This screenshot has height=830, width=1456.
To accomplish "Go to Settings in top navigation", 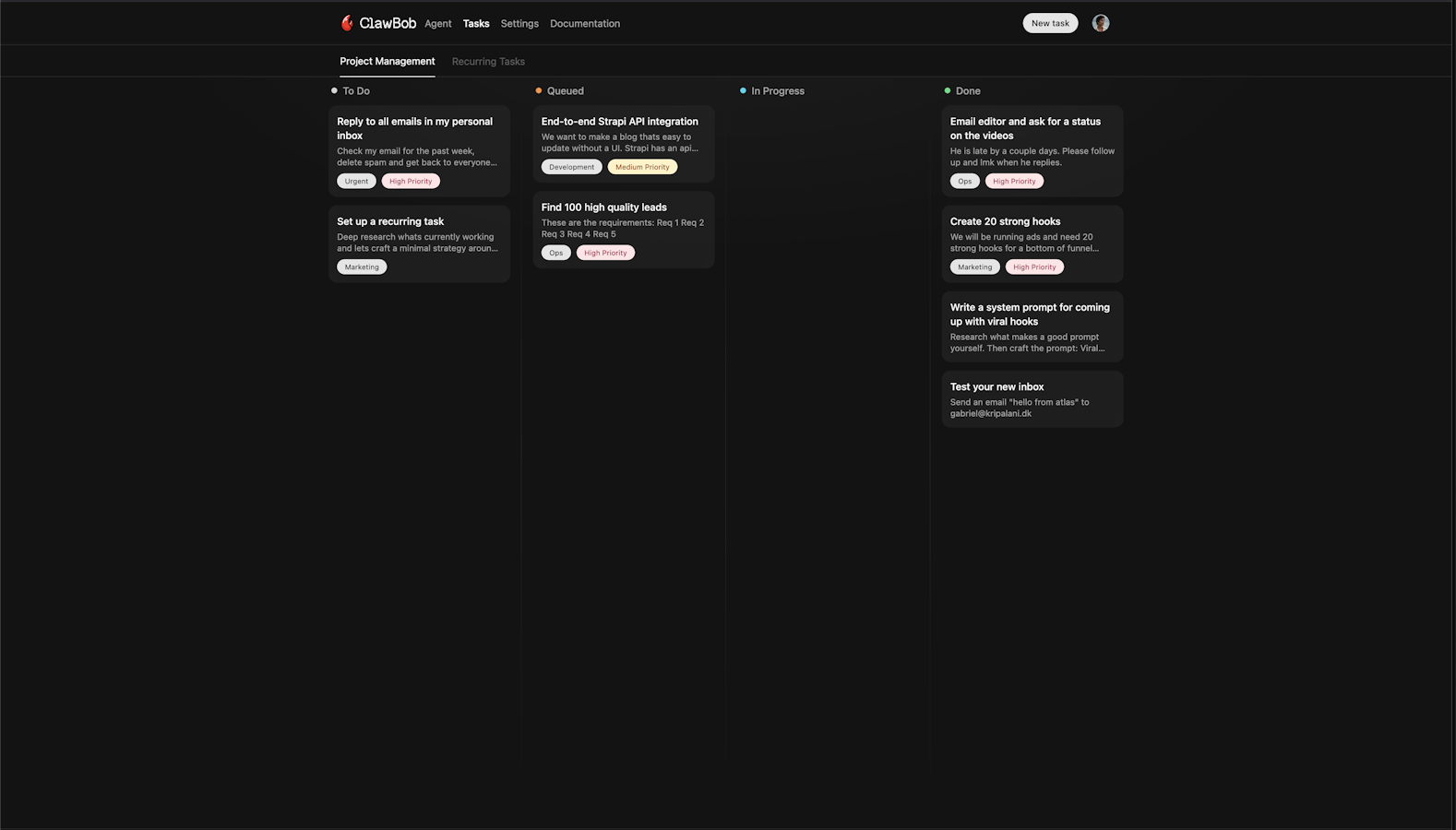I will (x=519, y=24).
